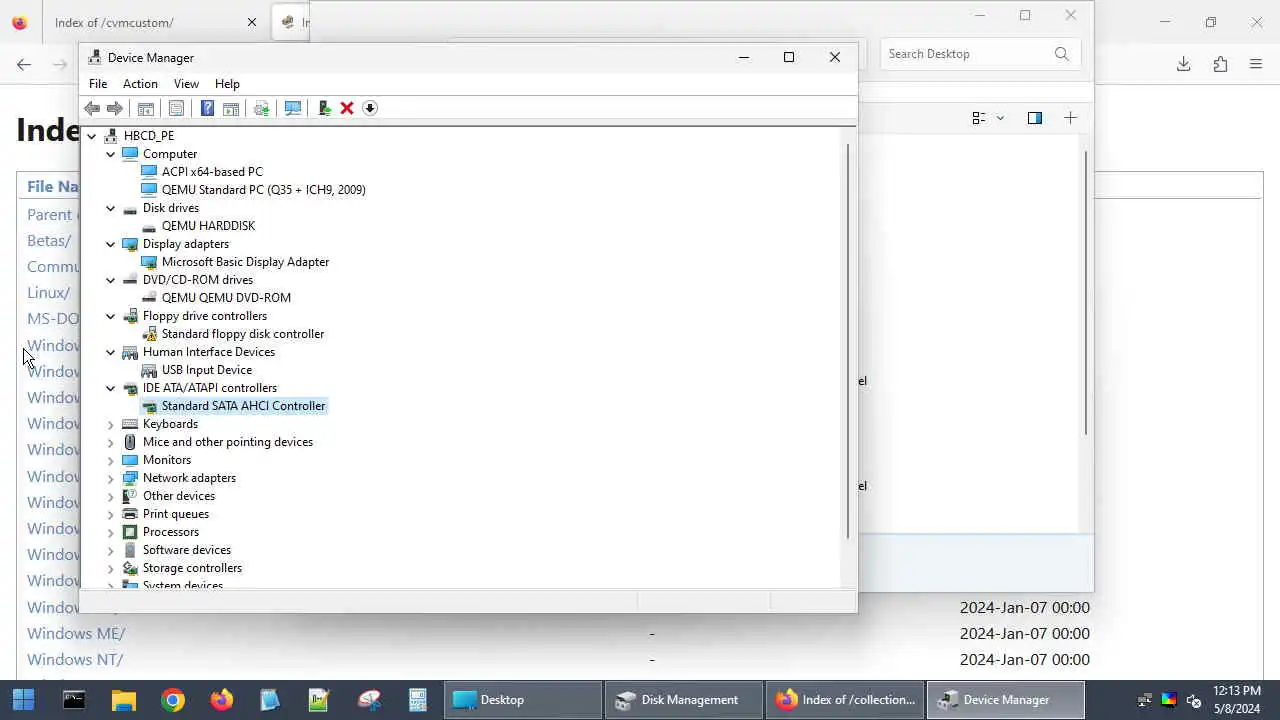Click Explorer window vertical scrollbar
The image size is (1280, 720).
tap(1086, 291)
